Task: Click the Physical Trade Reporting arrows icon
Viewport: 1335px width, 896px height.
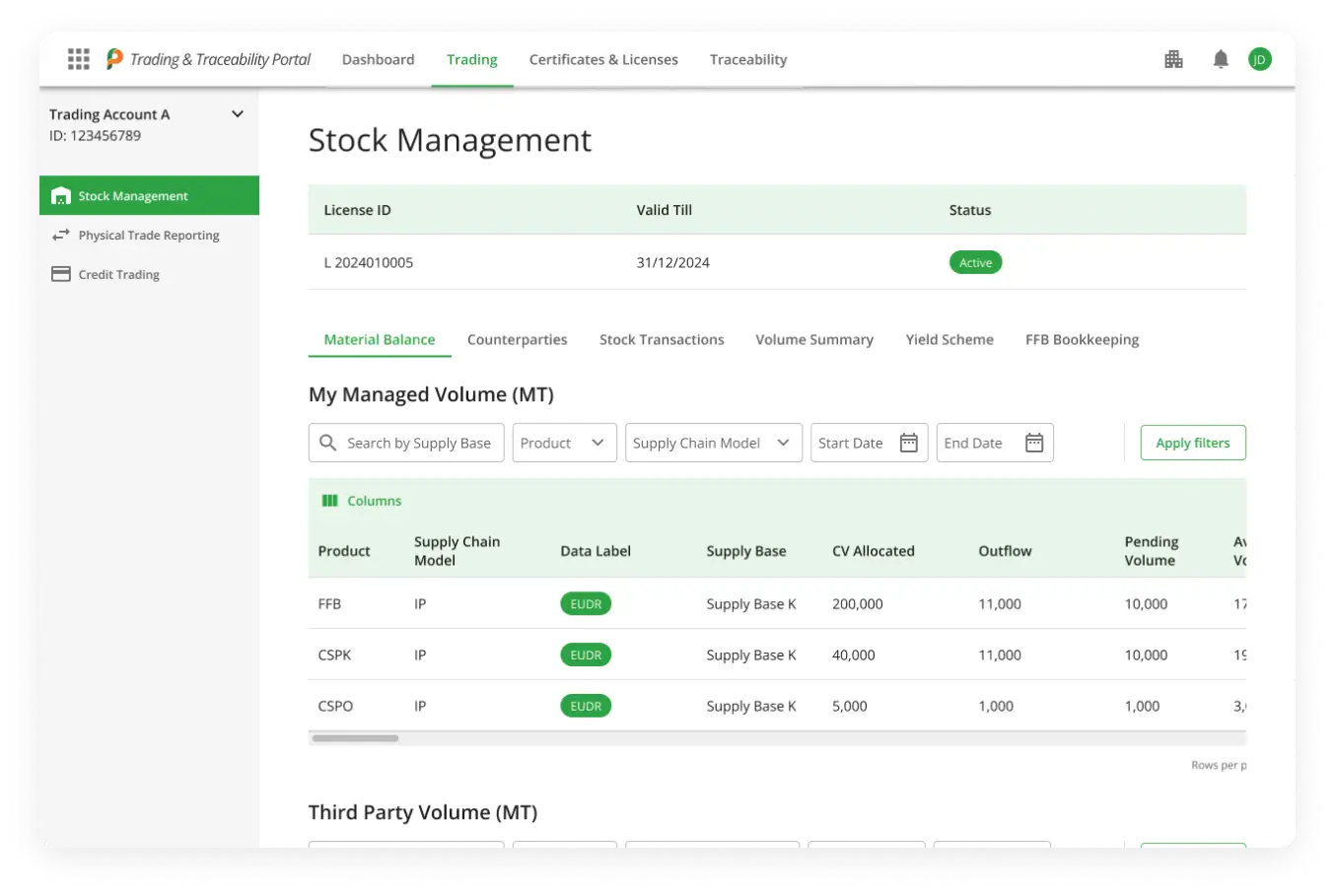Action: point(61,235)
